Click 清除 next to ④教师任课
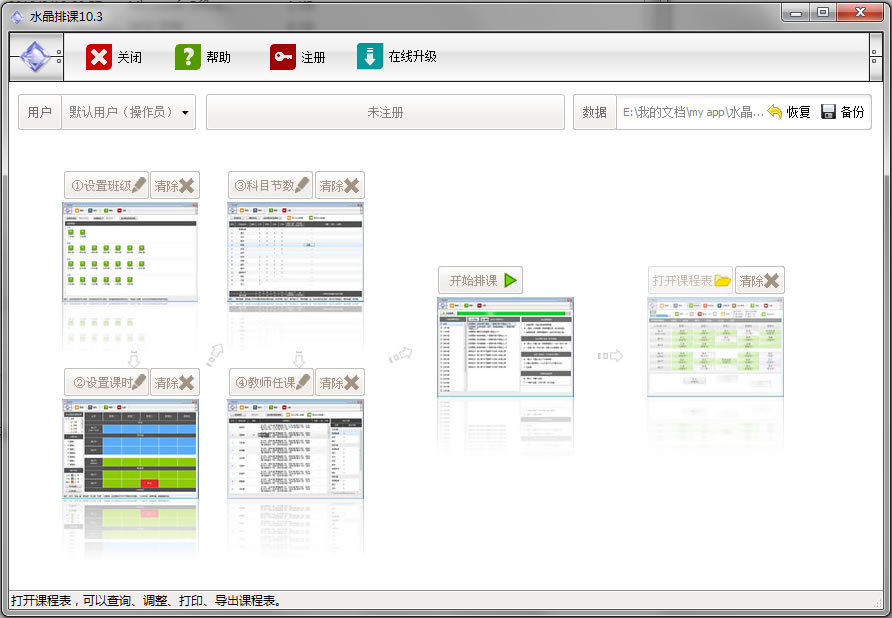The height and width of the screenshot is (618, 892). 340,382
